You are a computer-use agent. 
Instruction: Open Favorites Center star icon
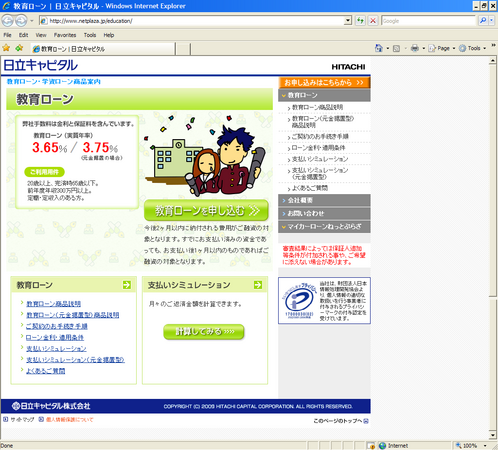coord(6,48)
